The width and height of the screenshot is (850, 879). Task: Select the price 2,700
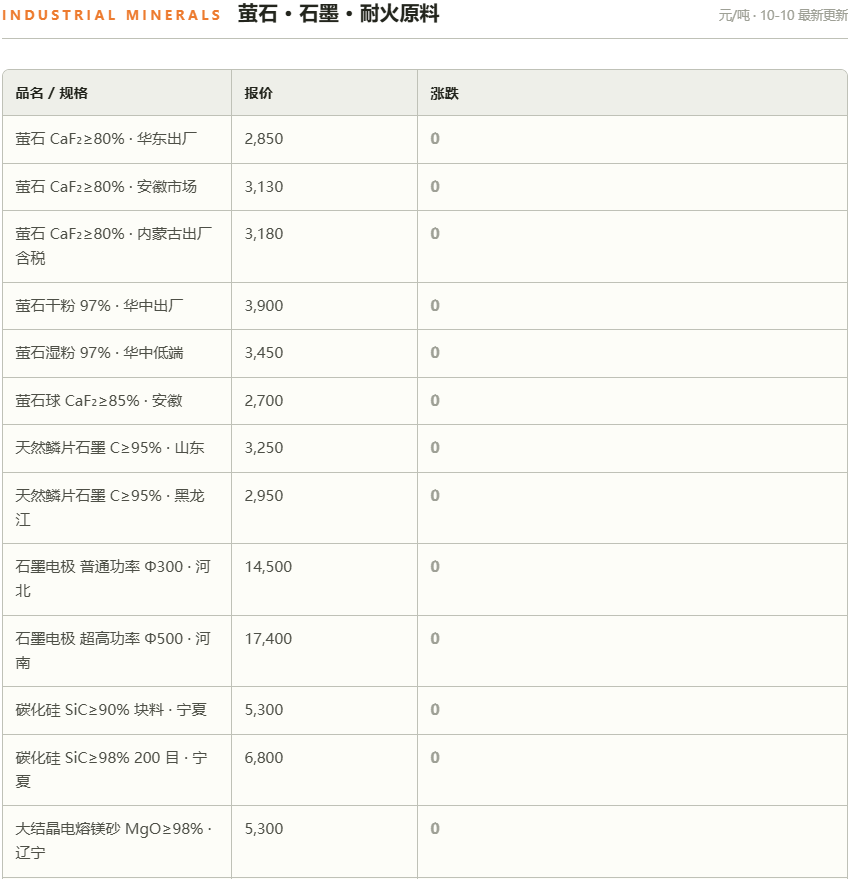264,401
